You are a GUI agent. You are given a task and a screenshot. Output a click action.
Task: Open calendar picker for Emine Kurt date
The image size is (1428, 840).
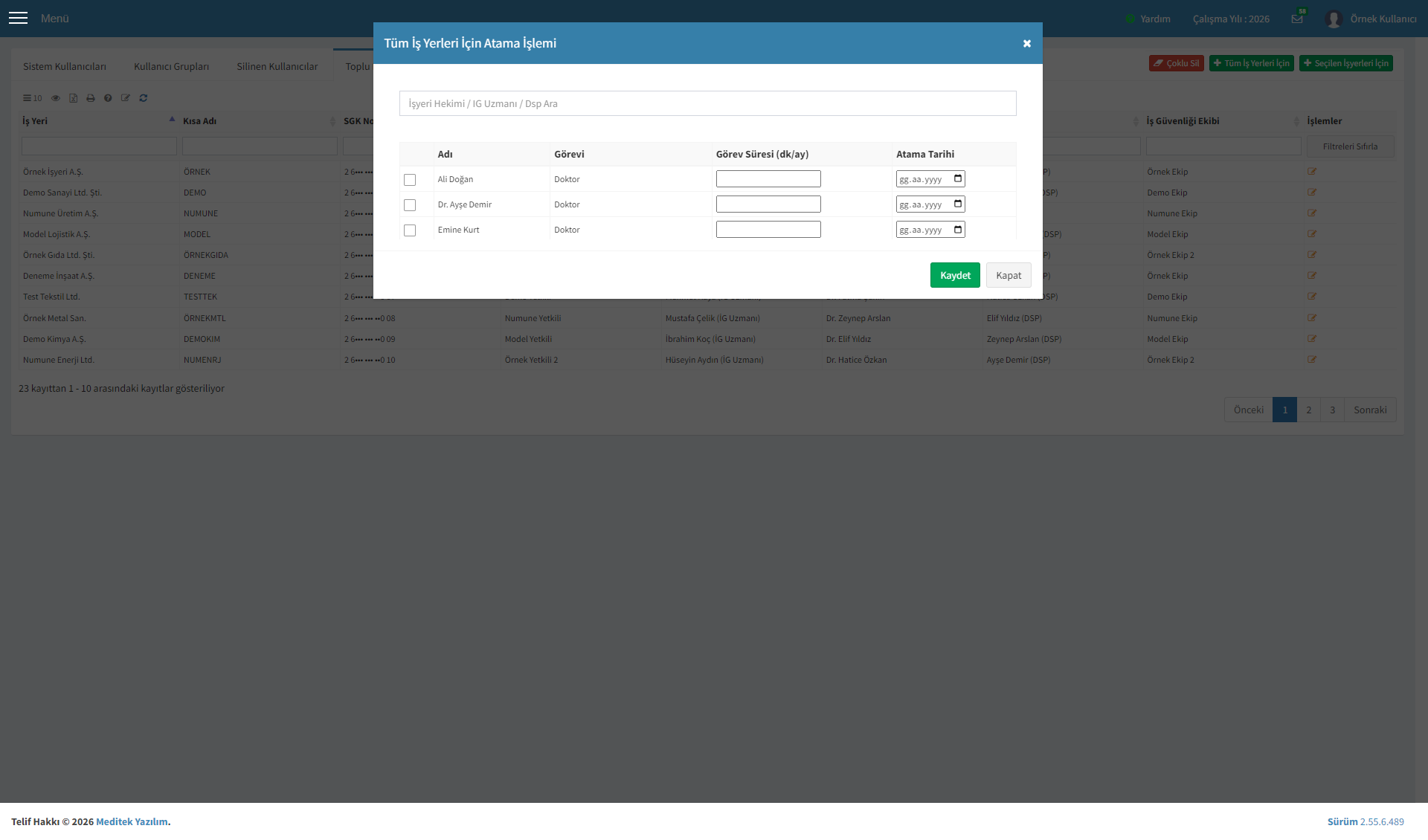pos(958,229)
